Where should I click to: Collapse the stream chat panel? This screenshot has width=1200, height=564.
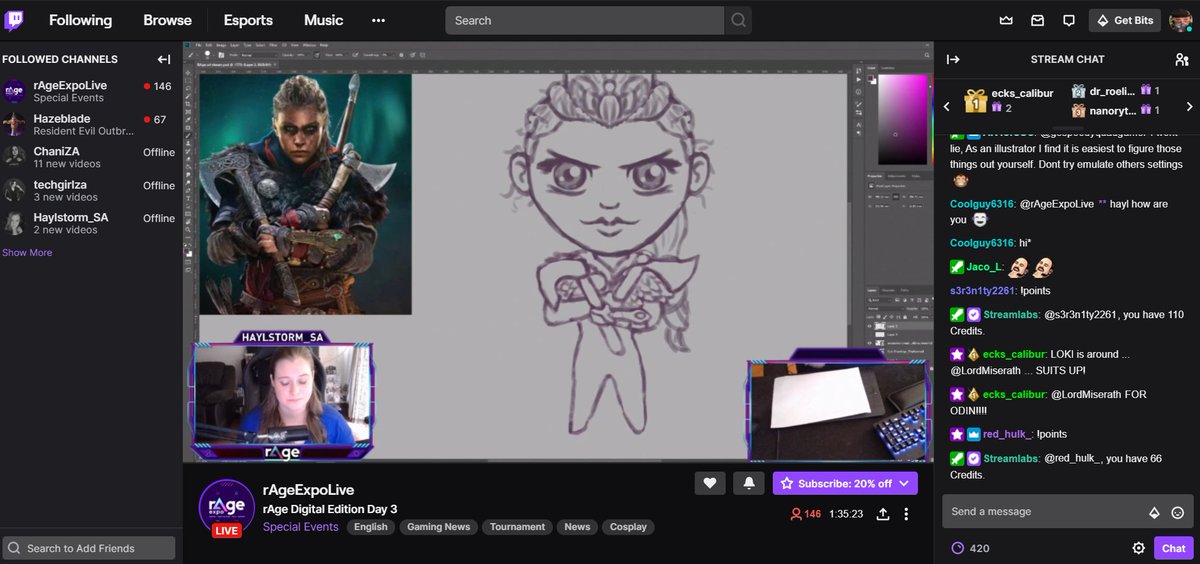click(953, 59)
